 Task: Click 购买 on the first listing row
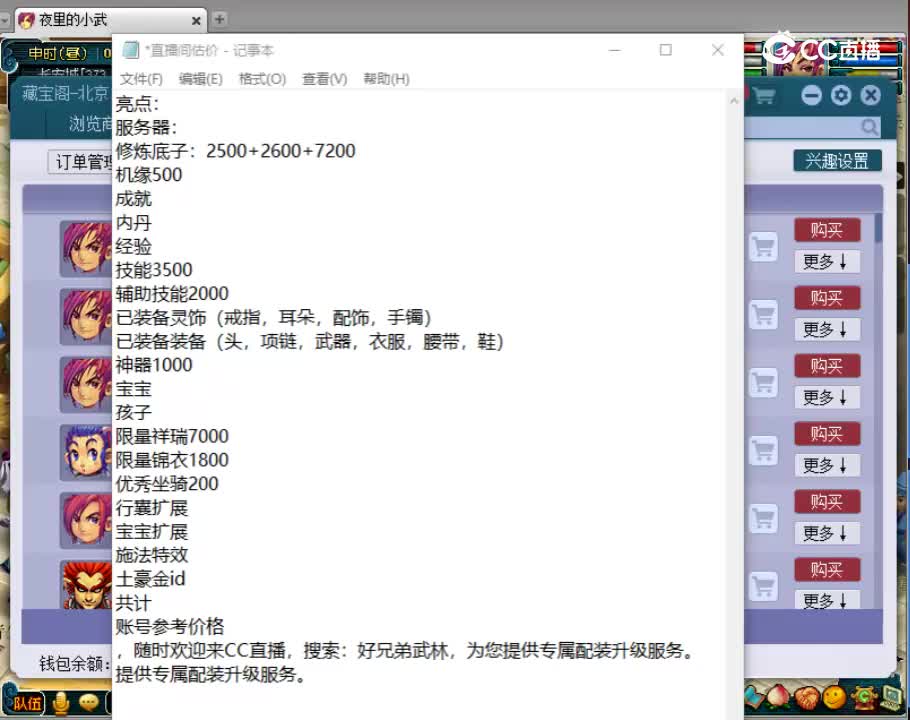click(x=827, y=230)
